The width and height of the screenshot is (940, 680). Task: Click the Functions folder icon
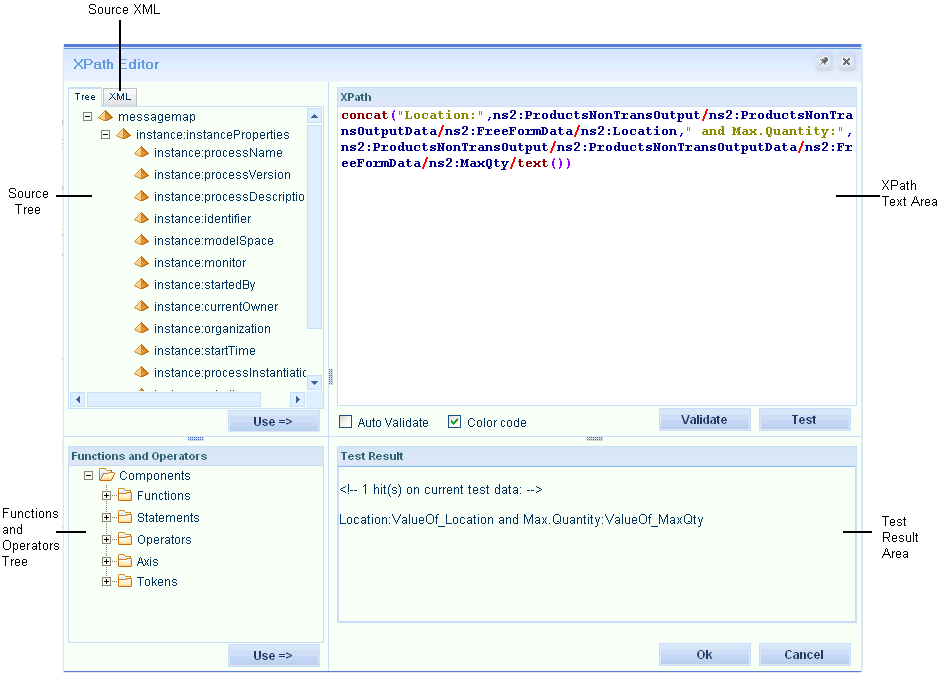click(125, 496)
